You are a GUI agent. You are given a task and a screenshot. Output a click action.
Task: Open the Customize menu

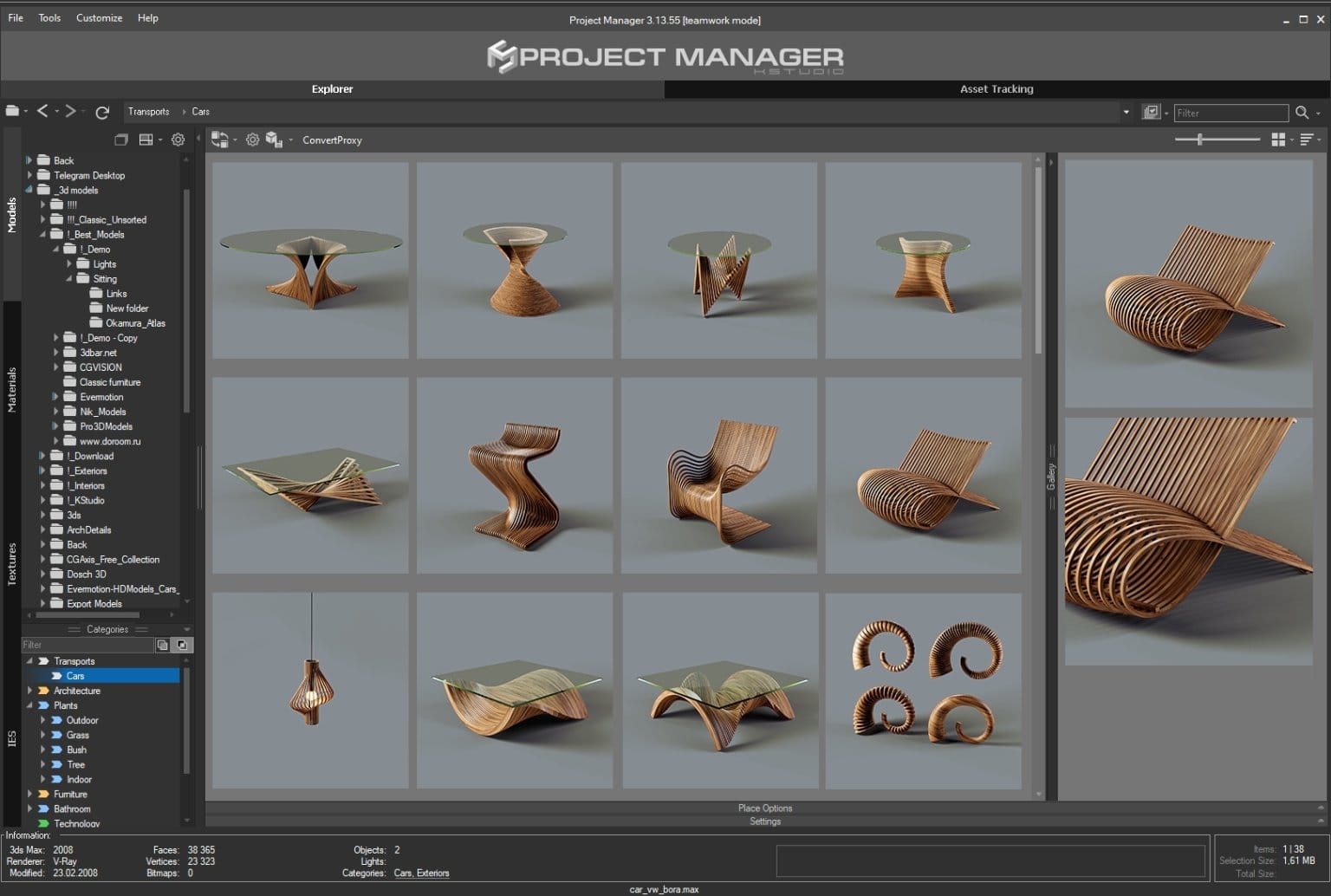(x=98, y=17)
